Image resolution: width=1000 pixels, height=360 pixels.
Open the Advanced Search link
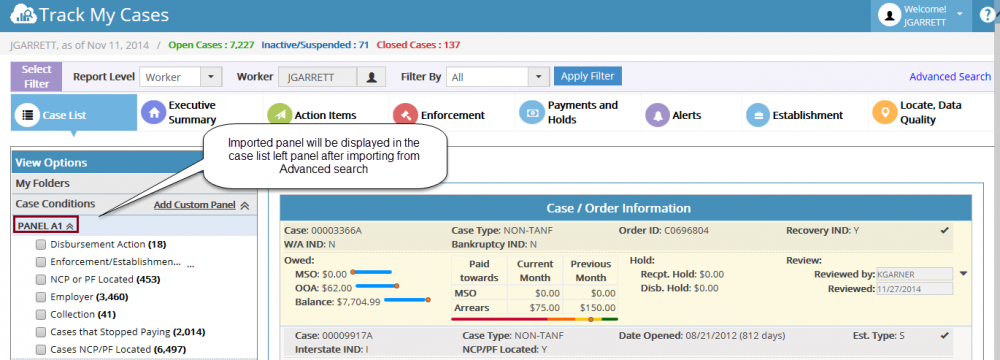point(950,77)
